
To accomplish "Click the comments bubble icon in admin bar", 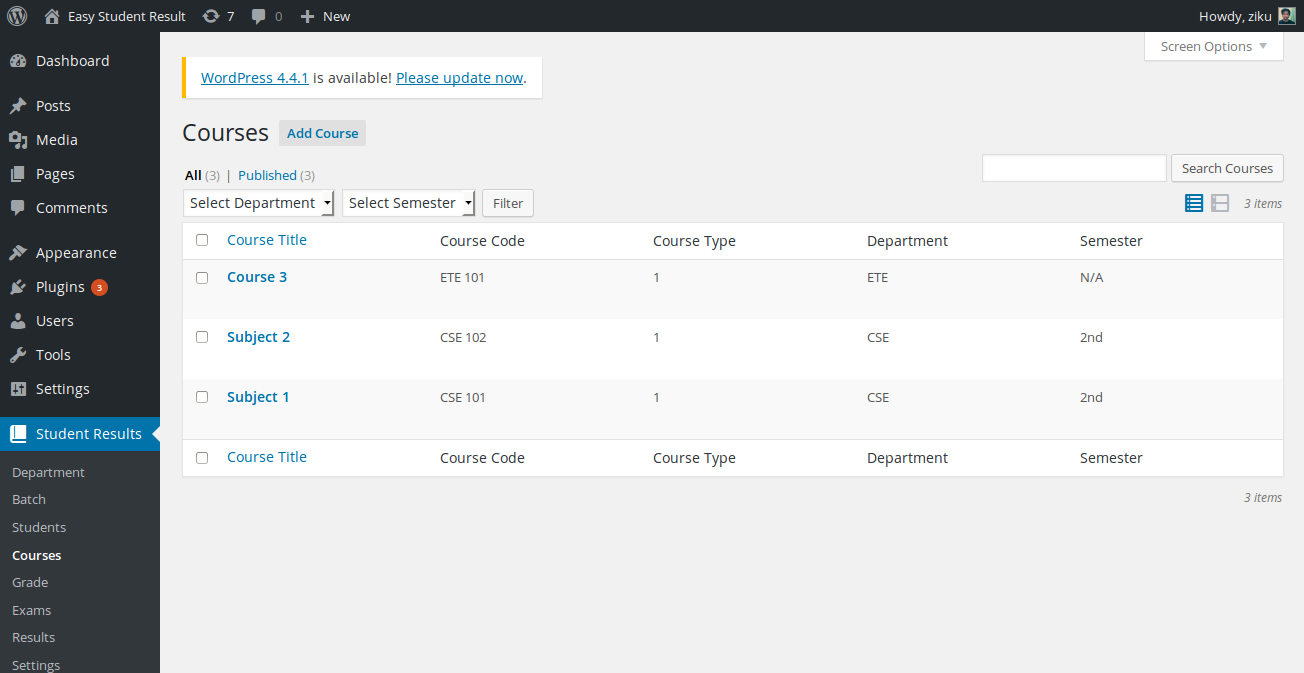I will point(259,16).
